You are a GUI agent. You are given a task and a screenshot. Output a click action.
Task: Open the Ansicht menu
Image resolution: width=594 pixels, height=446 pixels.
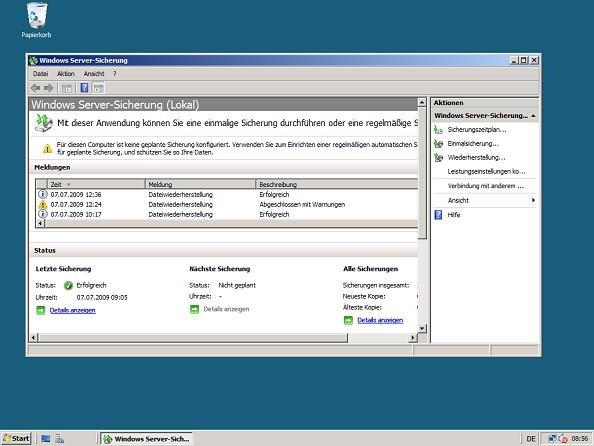tap(94, 74)
